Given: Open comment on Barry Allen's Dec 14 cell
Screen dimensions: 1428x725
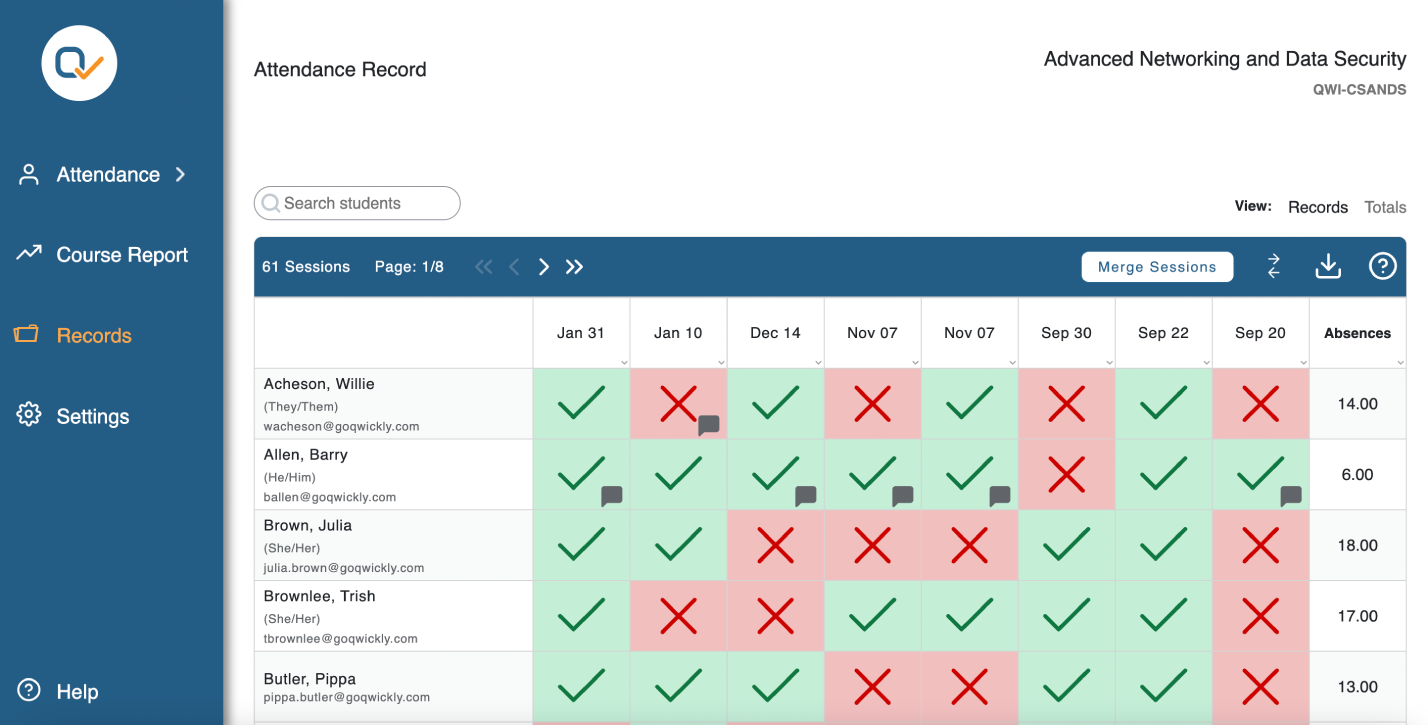Looking at the screenshot, I should coord(806,495).
